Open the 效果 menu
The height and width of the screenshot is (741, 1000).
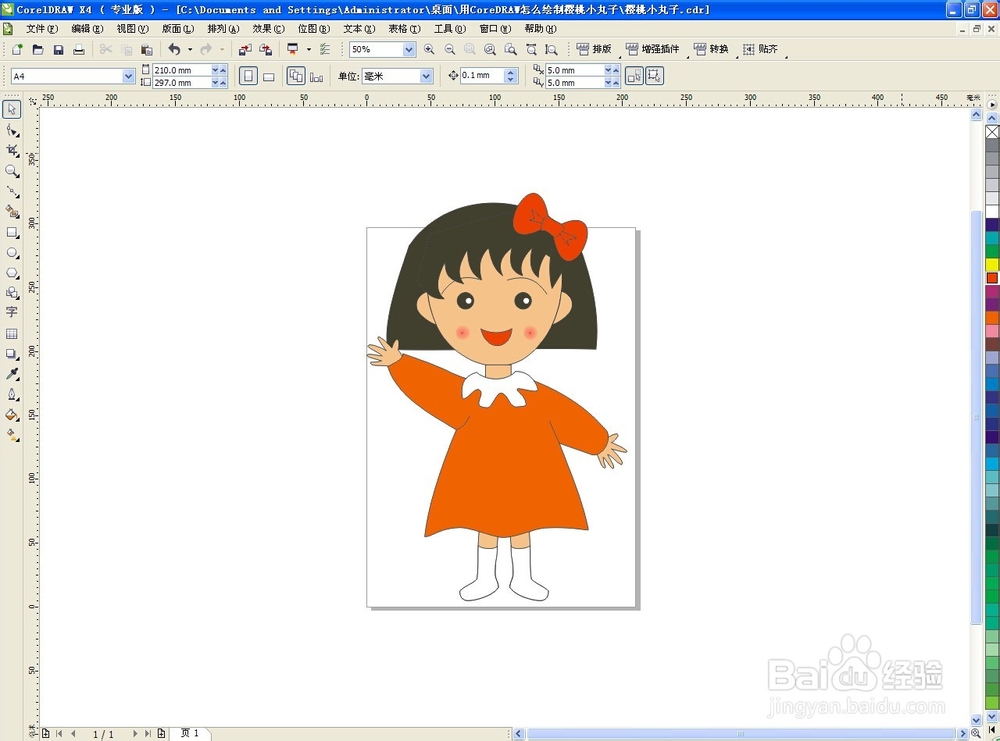pos(268,29)
